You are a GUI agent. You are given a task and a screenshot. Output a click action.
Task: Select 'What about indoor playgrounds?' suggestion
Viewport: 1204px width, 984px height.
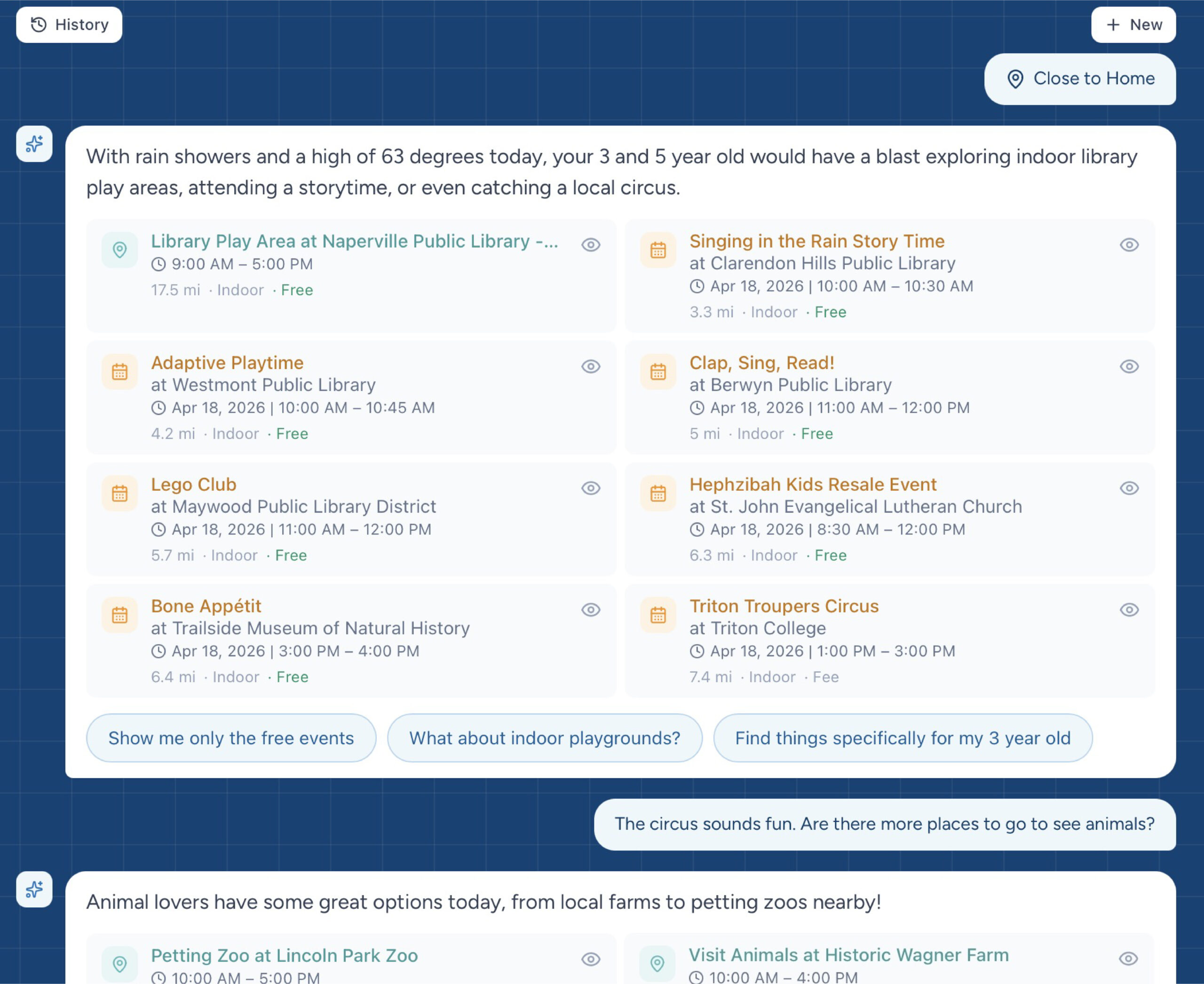tap(545, 738)
